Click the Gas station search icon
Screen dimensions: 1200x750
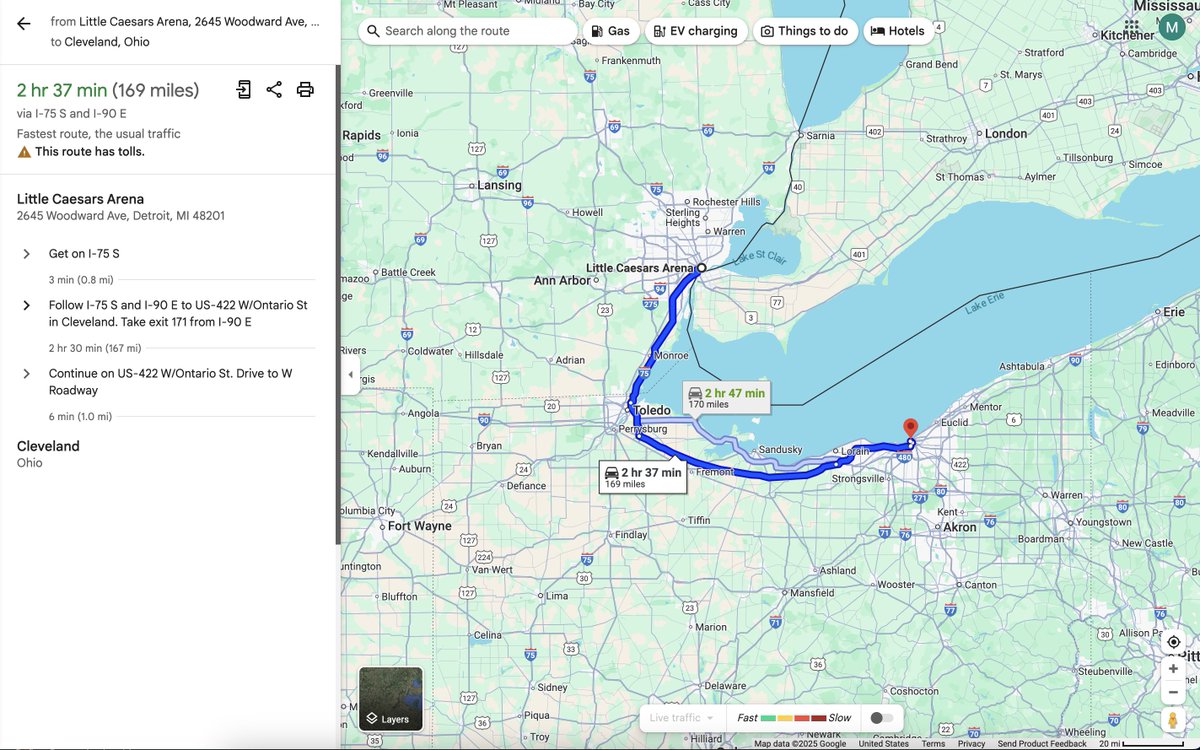click(611, 30)
